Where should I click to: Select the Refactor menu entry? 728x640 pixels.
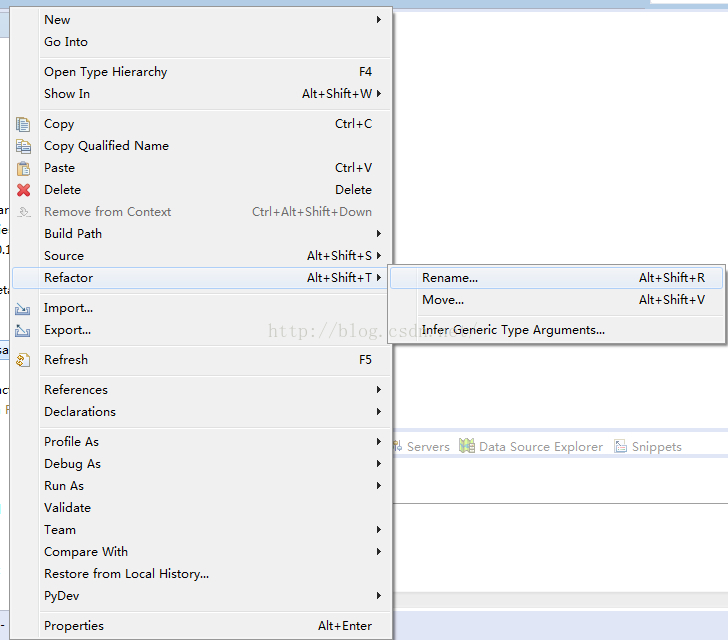202,278
